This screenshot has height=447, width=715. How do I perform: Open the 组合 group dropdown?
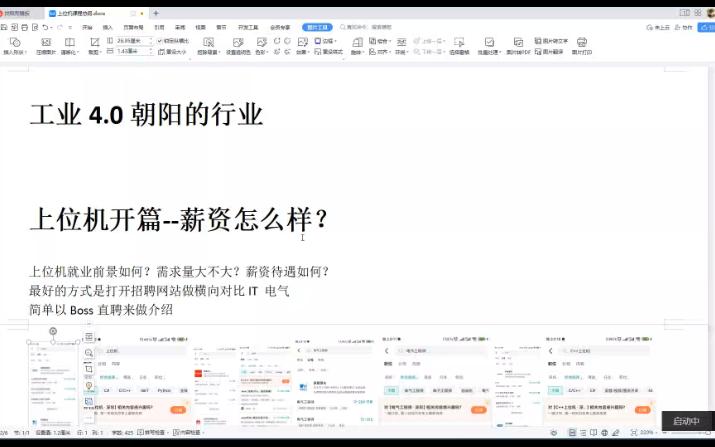380,41
